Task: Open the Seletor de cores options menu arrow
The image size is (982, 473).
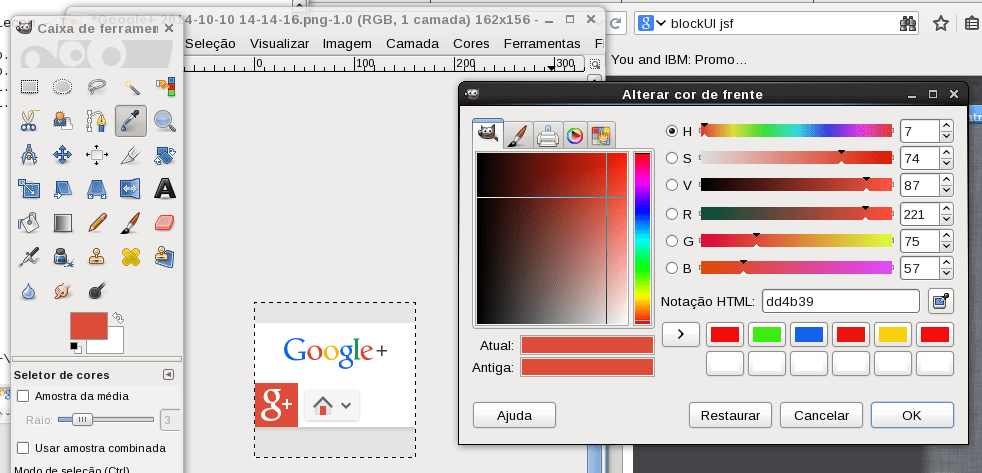Action: point(168,375)
